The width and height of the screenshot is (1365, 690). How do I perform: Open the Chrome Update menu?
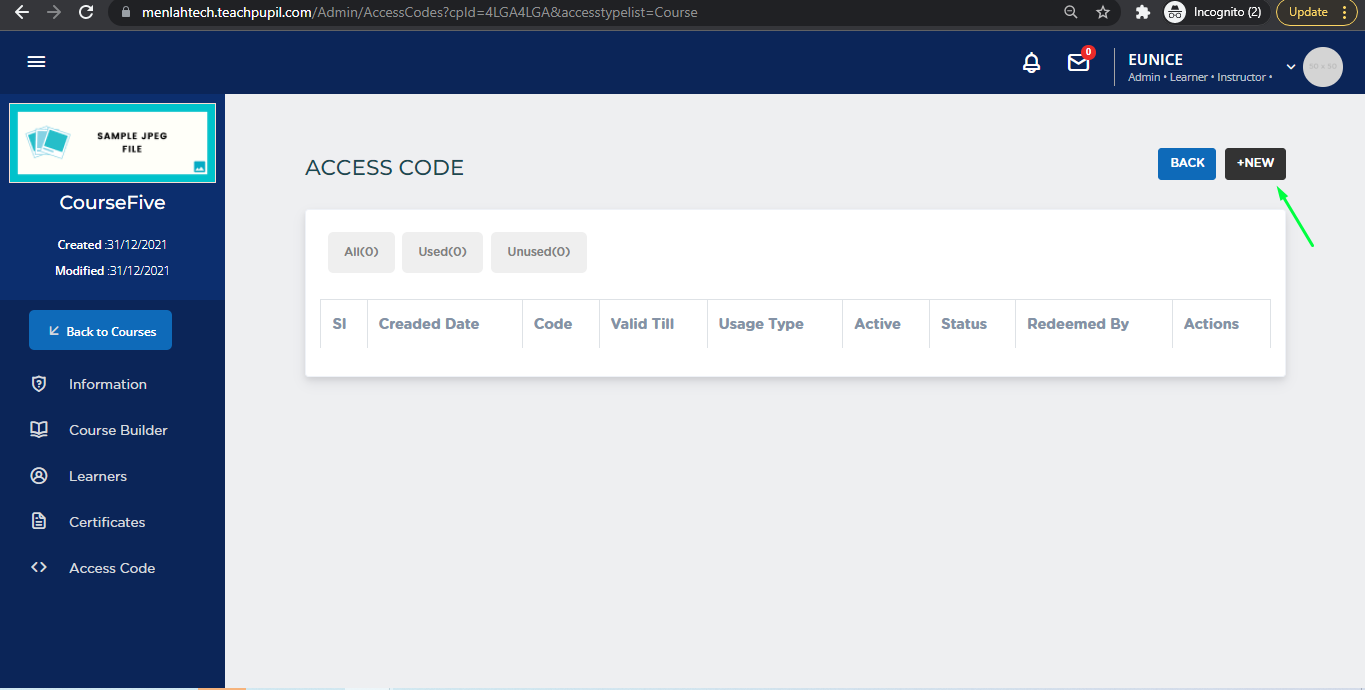(x=1317, y=13)
